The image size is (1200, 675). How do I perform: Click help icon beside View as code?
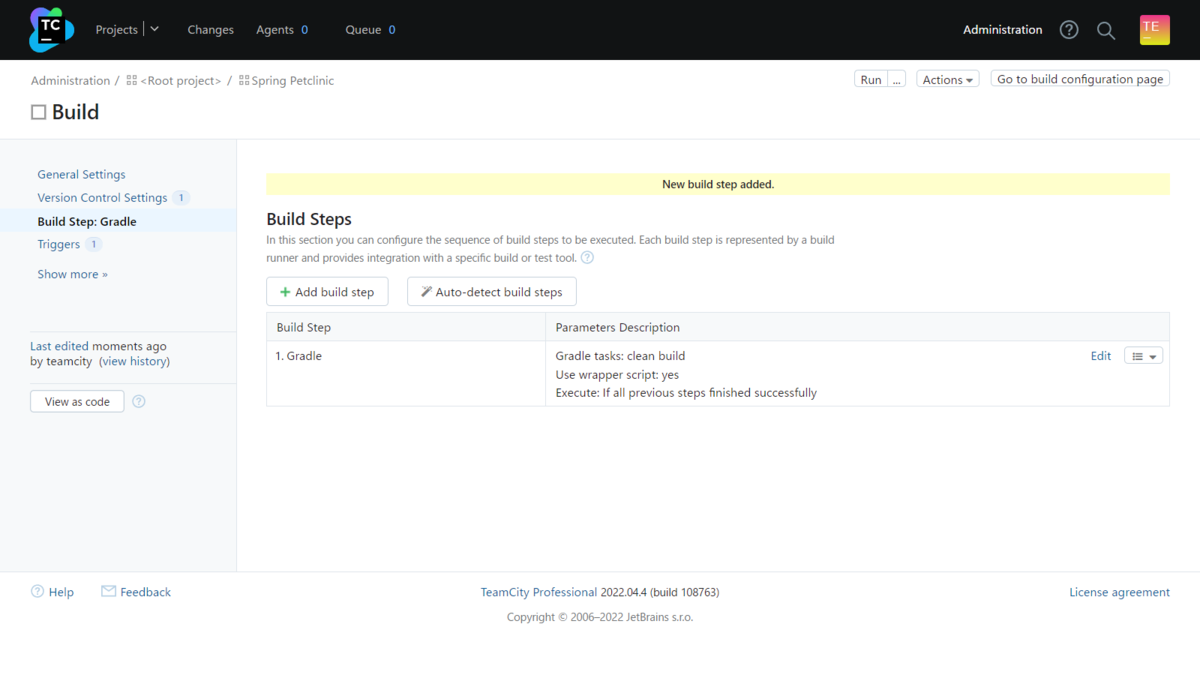tap(139, 402)
